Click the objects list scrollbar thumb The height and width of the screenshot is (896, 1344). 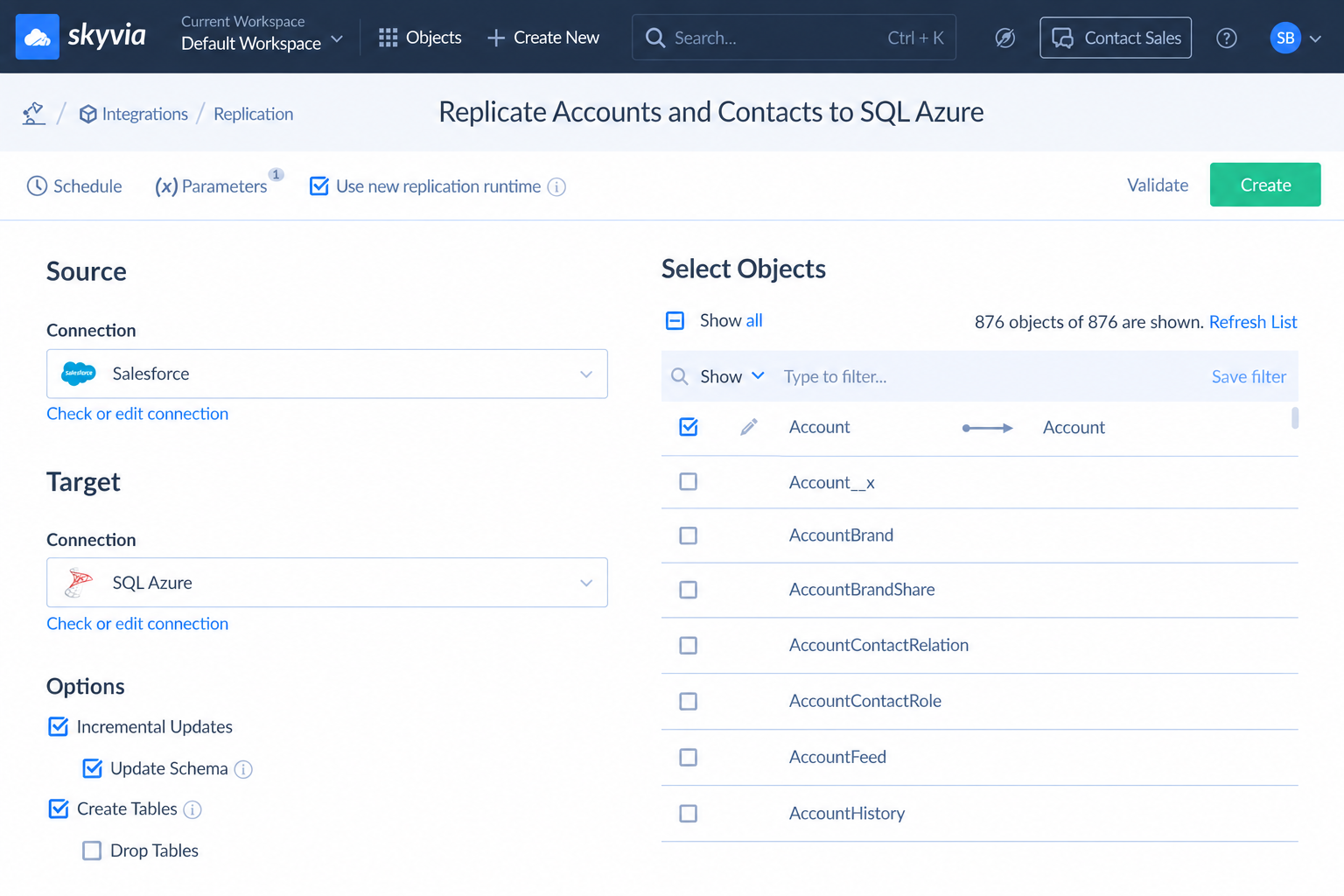coord(1295,418)
